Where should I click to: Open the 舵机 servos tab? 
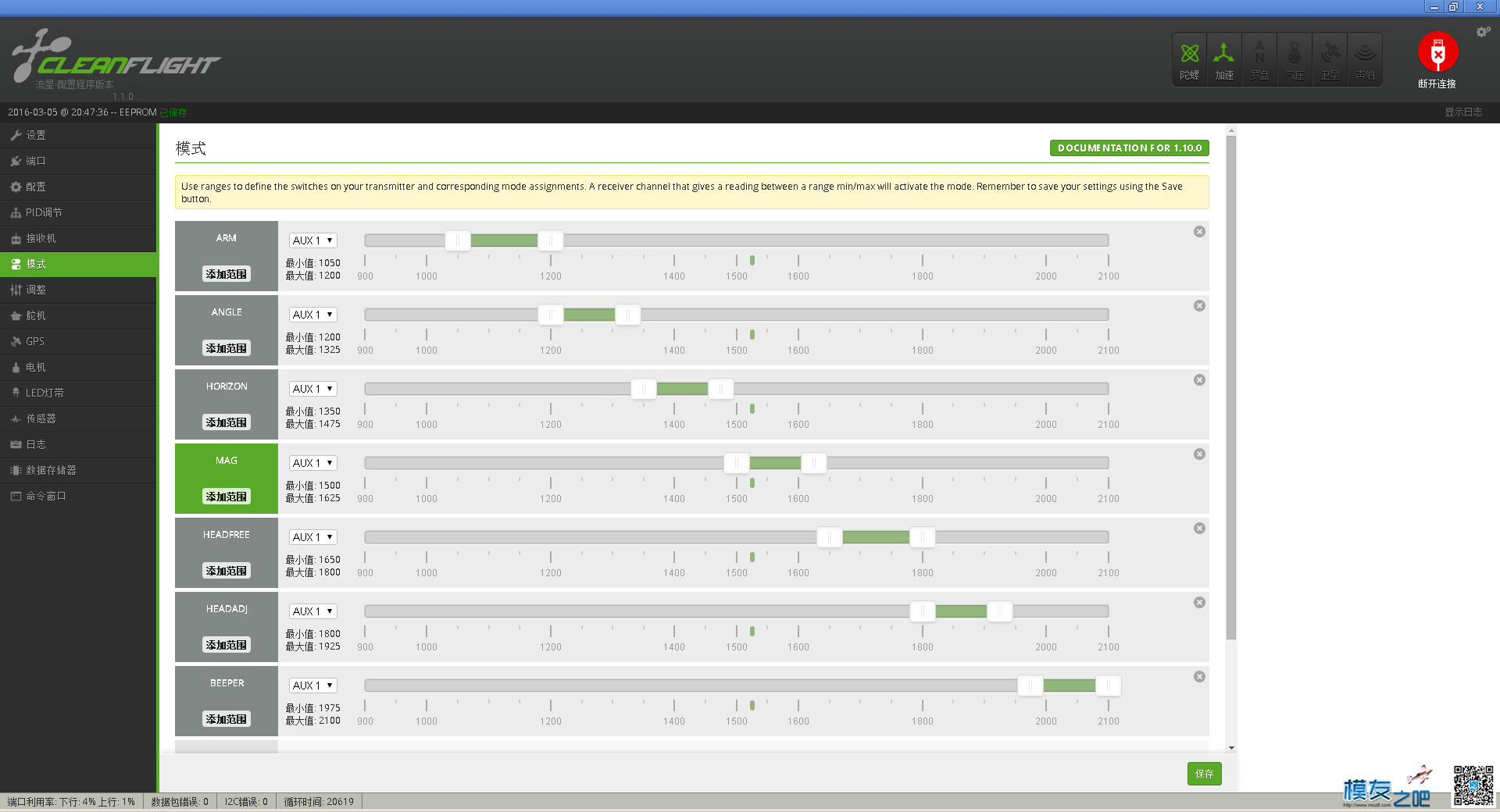point(78,315)
